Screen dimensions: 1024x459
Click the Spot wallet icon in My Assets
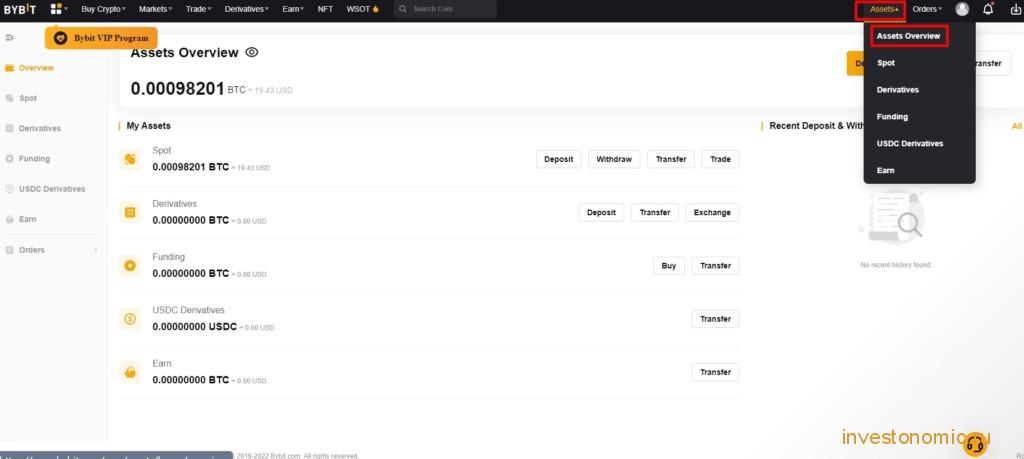(x=130, y=159)
